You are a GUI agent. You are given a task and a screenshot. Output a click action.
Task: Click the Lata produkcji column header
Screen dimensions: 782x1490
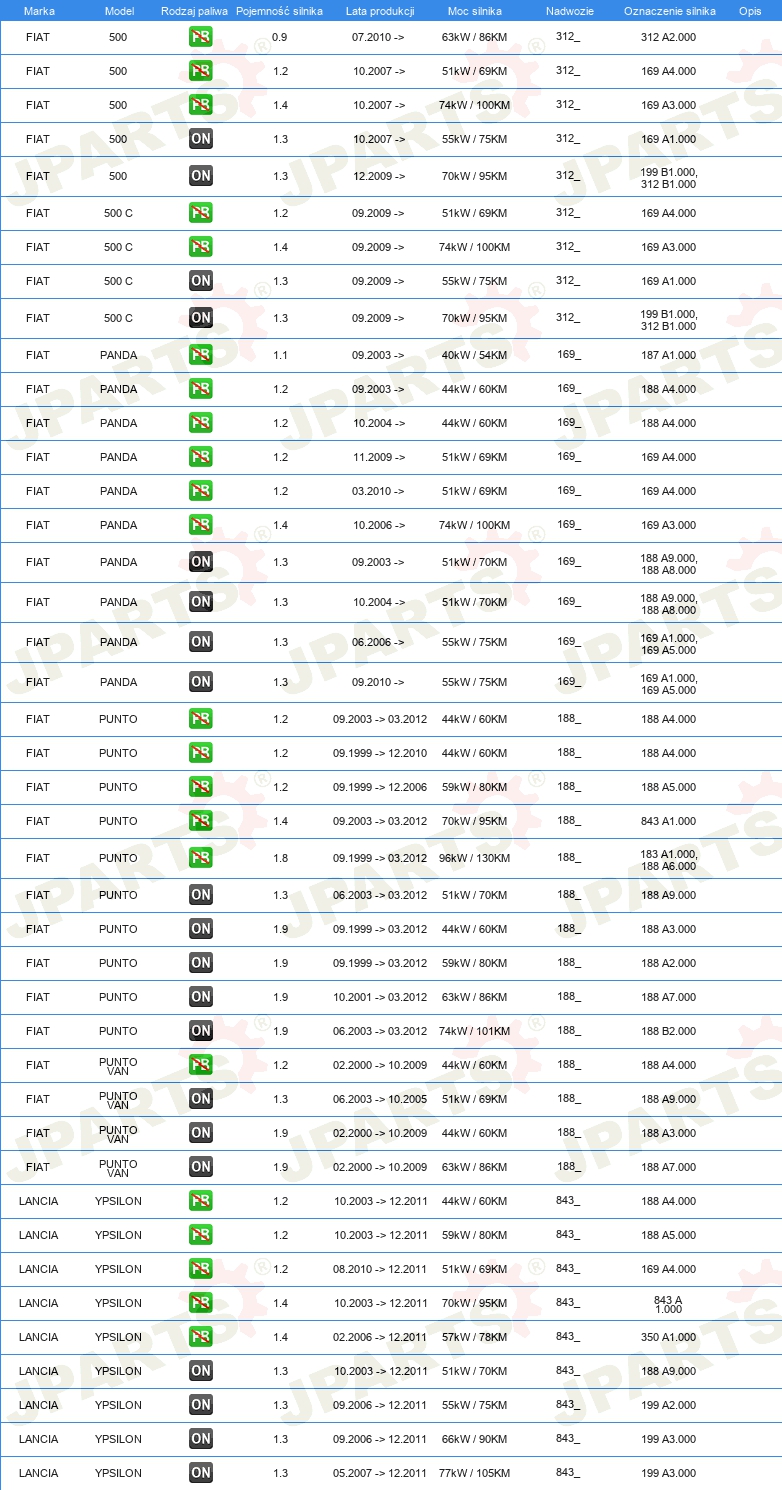click(379, 11)
